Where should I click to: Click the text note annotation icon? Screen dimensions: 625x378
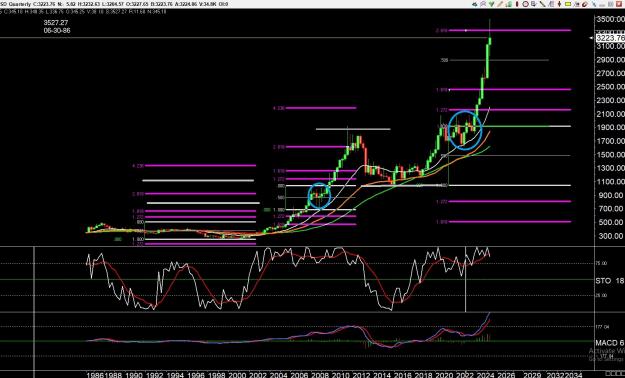point(534,4)
